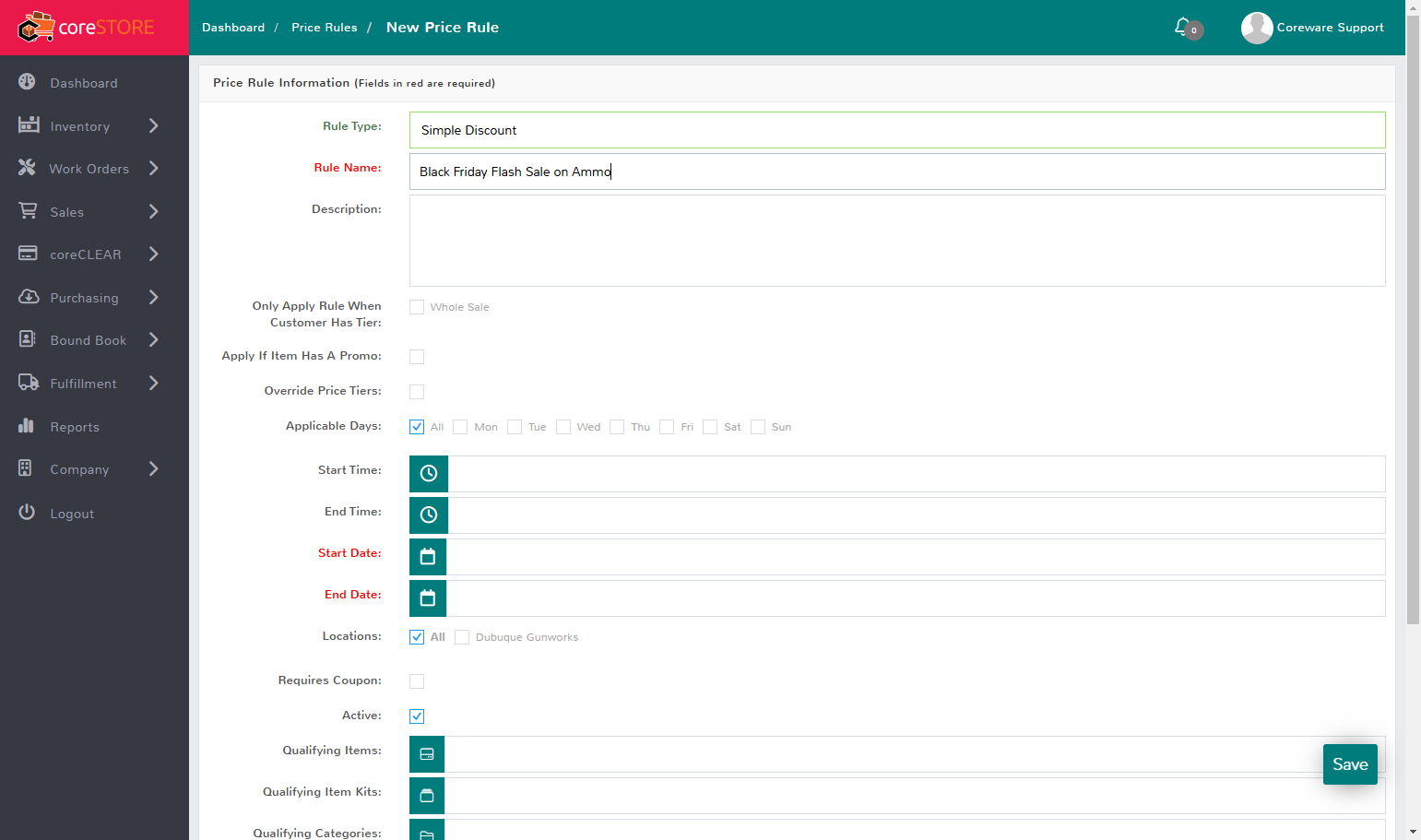Check the Sat day checkbox
The image size is (1421, 840).
710,427
